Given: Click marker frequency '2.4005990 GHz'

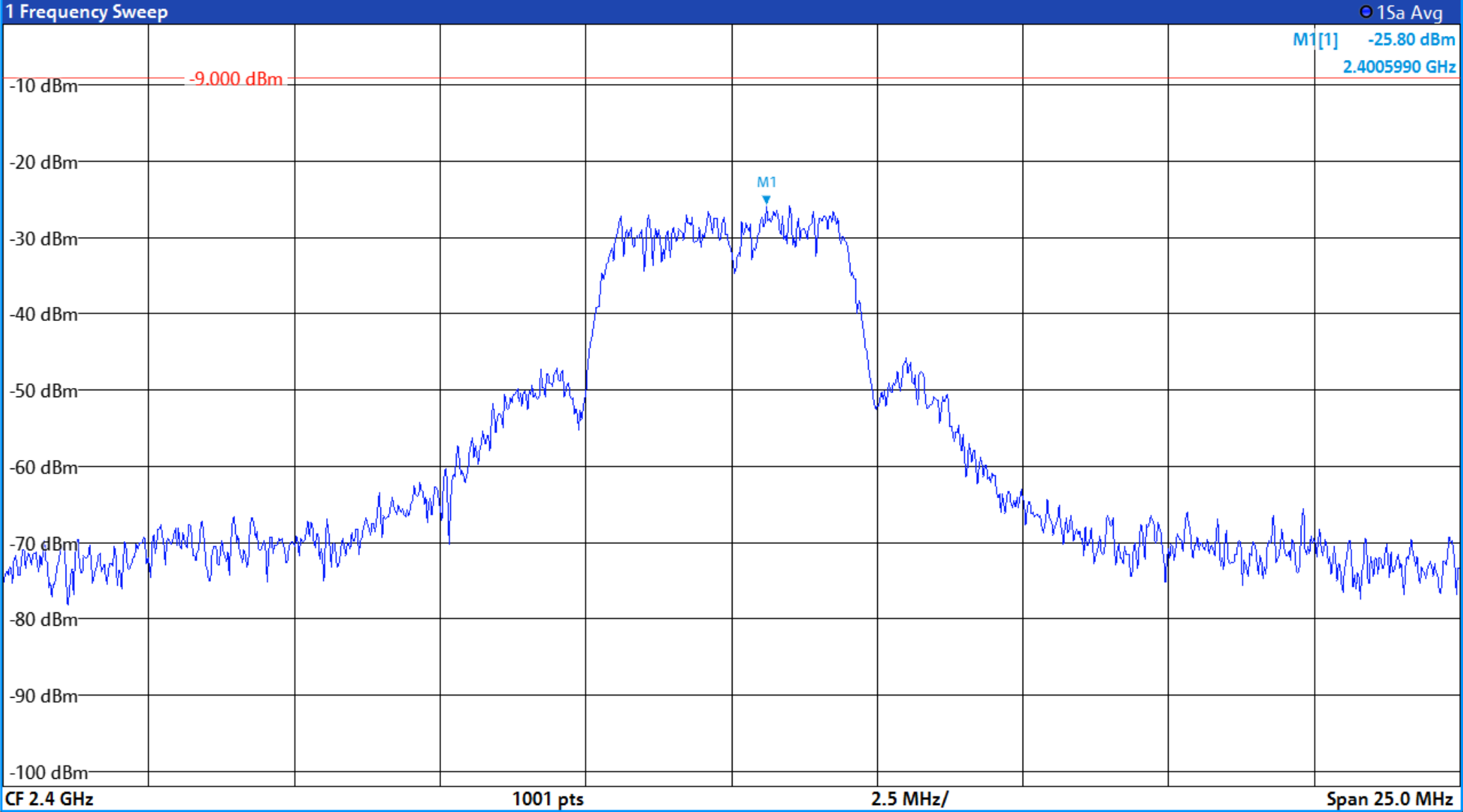Looking at the screenshot, I should pos(1399,67).
